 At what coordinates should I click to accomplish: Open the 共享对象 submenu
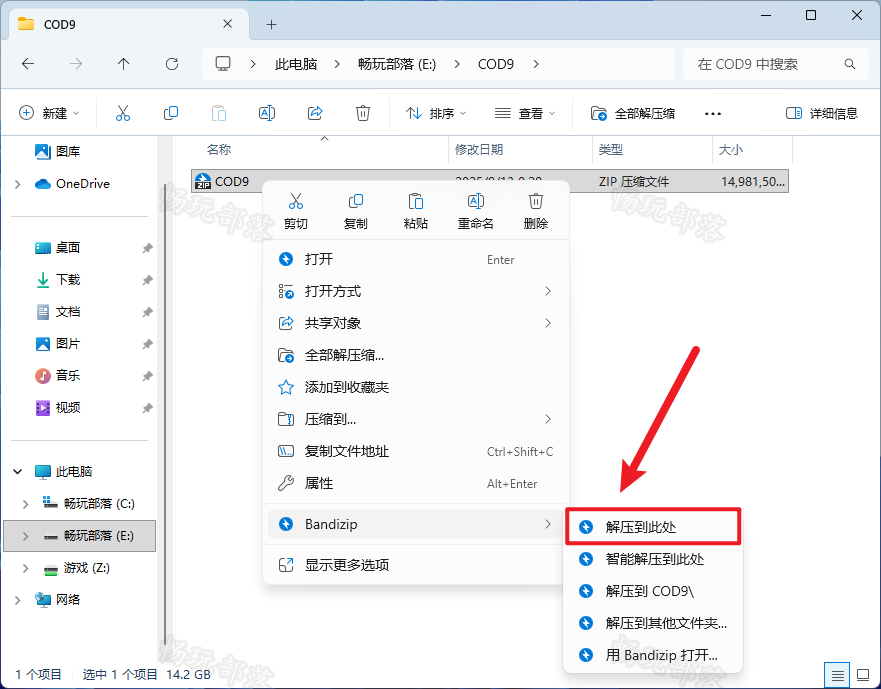point(416,323)
